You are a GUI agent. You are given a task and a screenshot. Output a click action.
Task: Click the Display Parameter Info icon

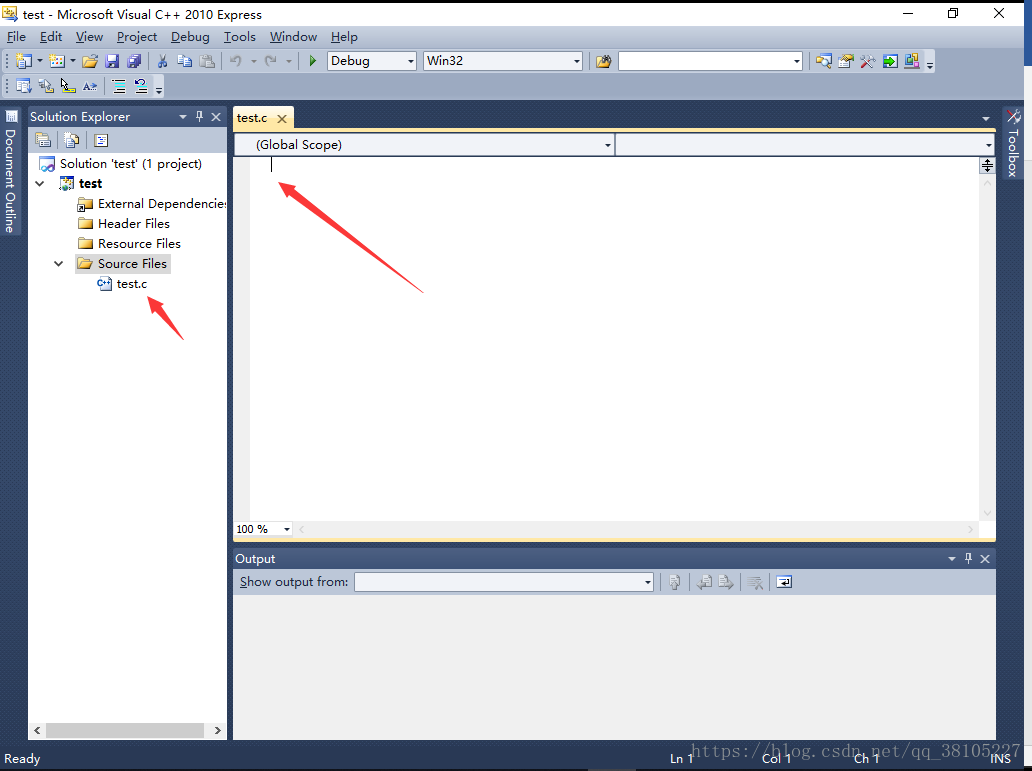pos(46,86)
